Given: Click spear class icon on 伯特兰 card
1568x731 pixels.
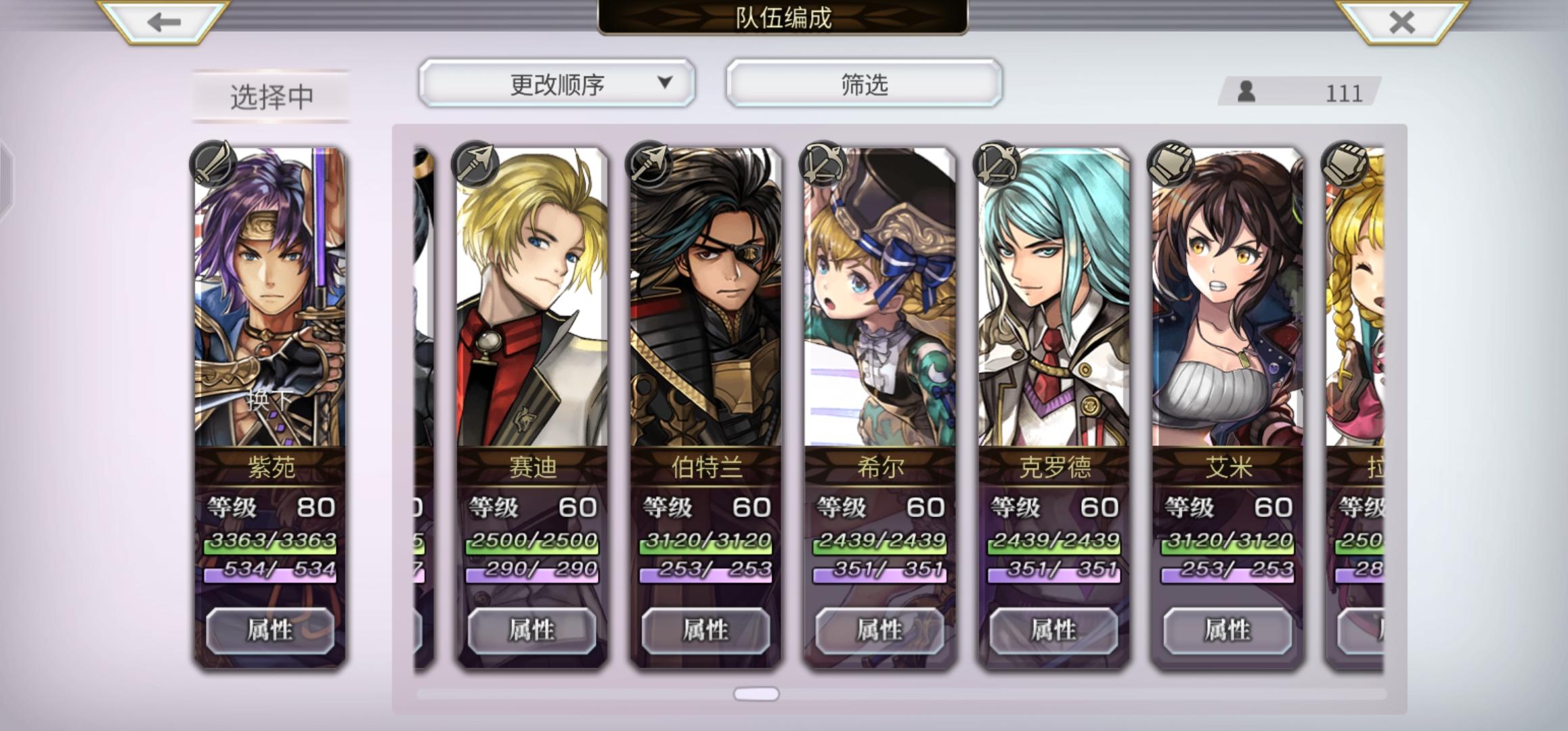Looking at the screenshot, I should coord(649,164).
